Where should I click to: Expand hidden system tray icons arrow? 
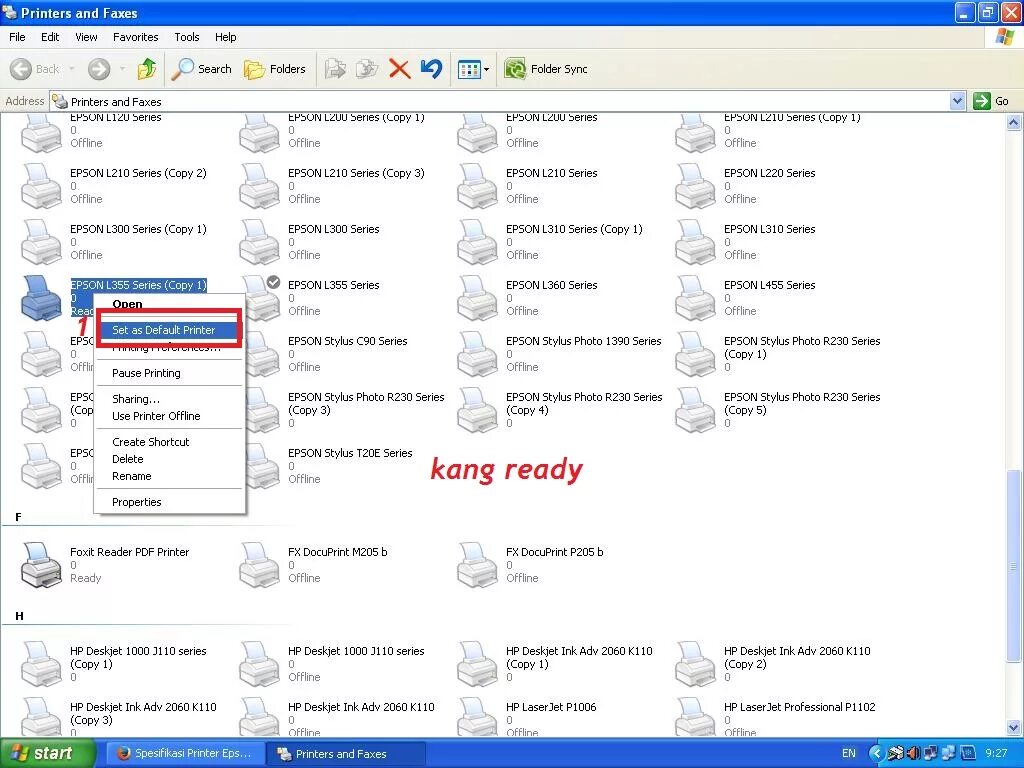pyautogui.click(x=876, y=753)
